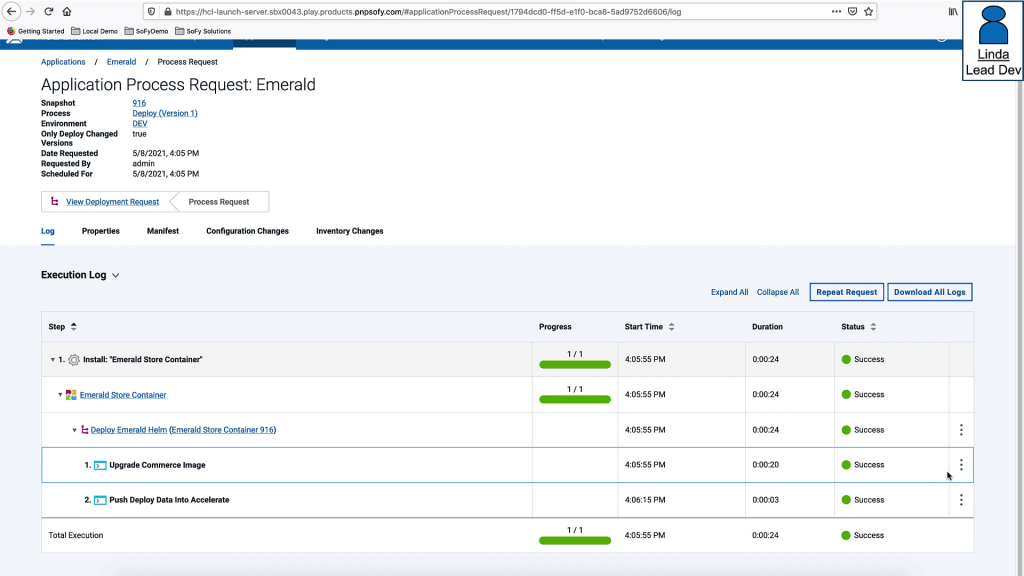Click the process icon beside View Deployment Request
The image size is (1024, 576).
(54, 202)
